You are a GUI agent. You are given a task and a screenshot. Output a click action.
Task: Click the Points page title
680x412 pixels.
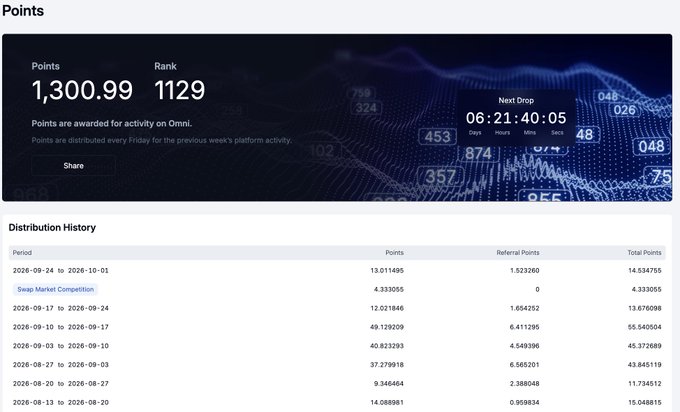coord(23,10)
